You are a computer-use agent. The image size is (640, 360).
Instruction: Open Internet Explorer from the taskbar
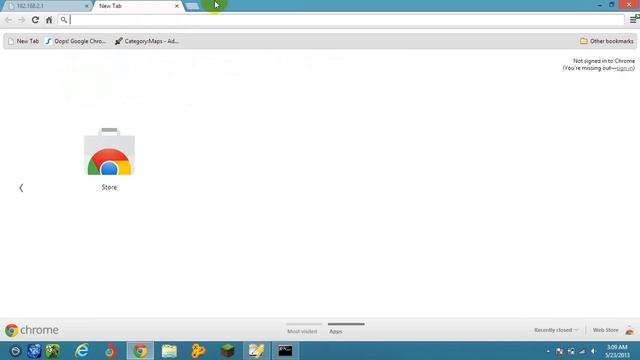pyautogui.click(x=82, y=351)
